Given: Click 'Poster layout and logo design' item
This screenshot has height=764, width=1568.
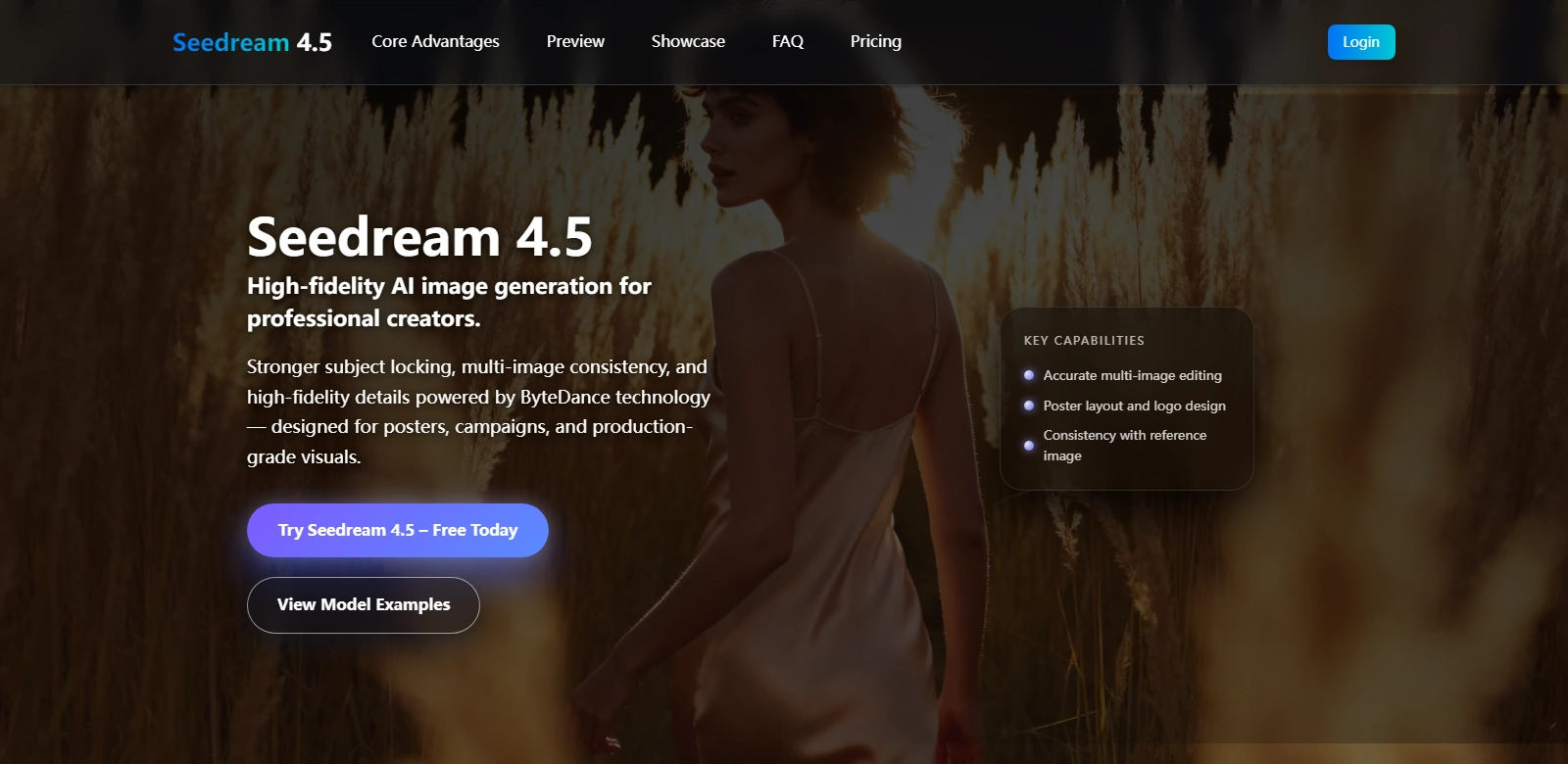Looking at the screenshot, I should [x=1134, y=406].
